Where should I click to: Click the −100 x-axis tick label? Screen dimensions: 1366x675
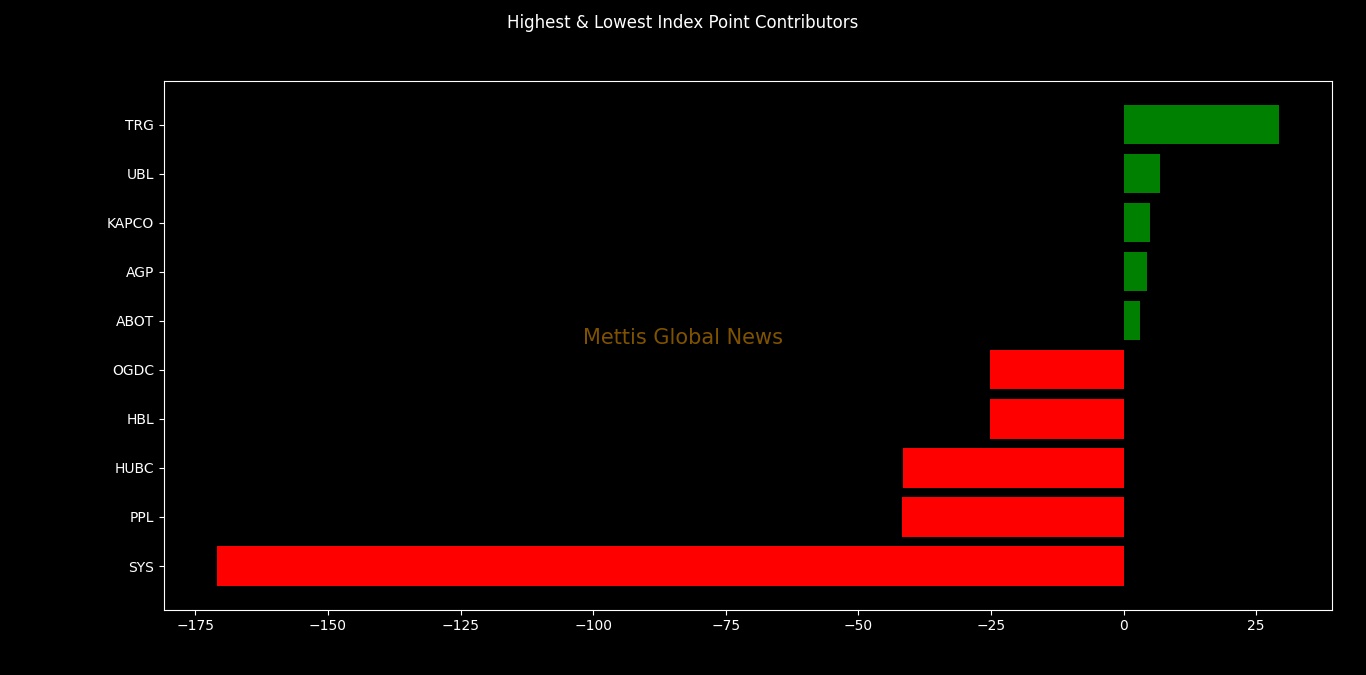point(593,626)
